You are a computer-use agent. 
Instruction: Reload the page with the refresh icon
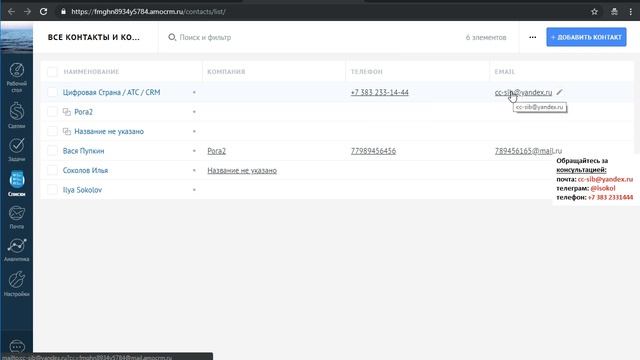43,11
